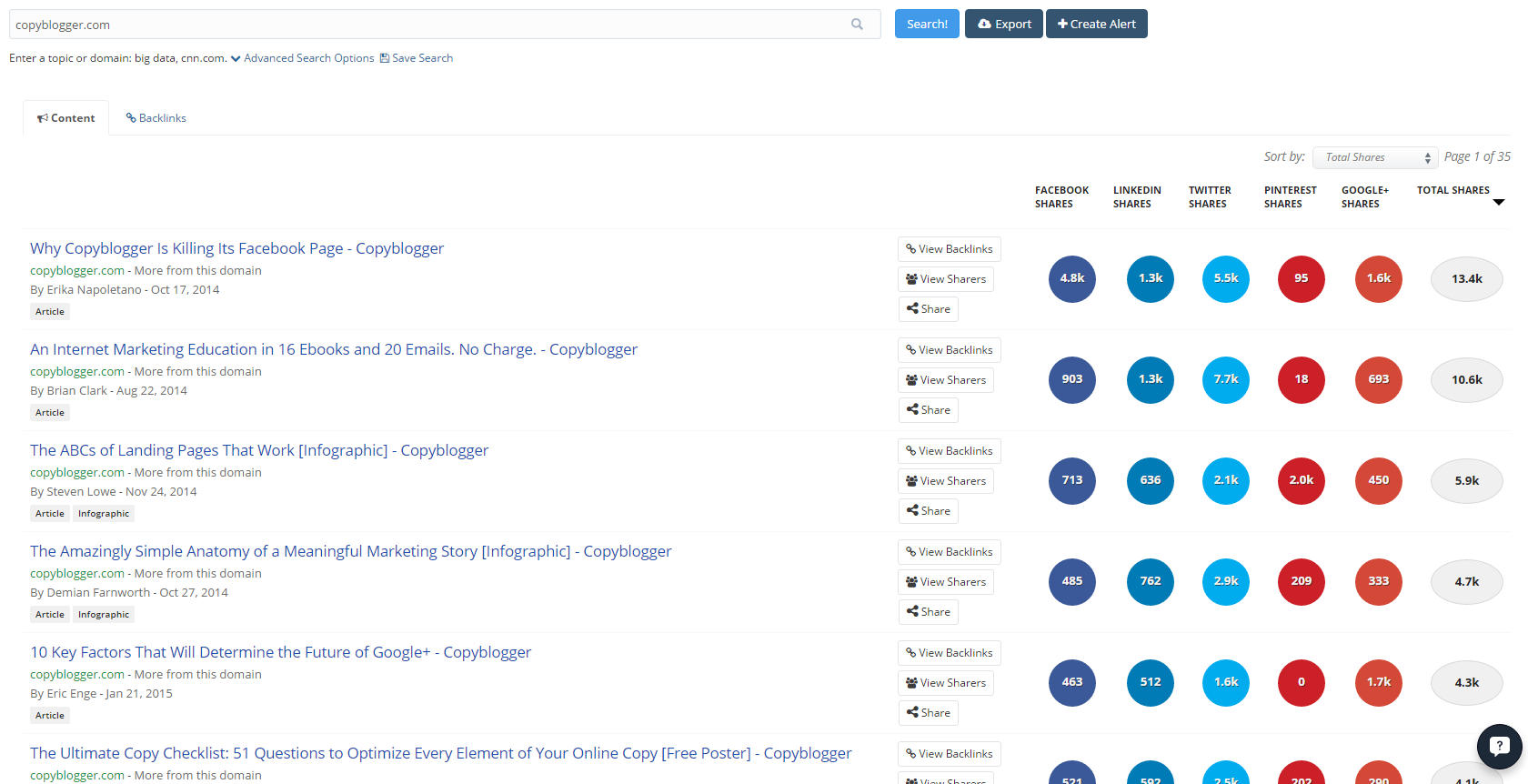
Task: Click total shares 4.7k bubble
Action: 1467,582
